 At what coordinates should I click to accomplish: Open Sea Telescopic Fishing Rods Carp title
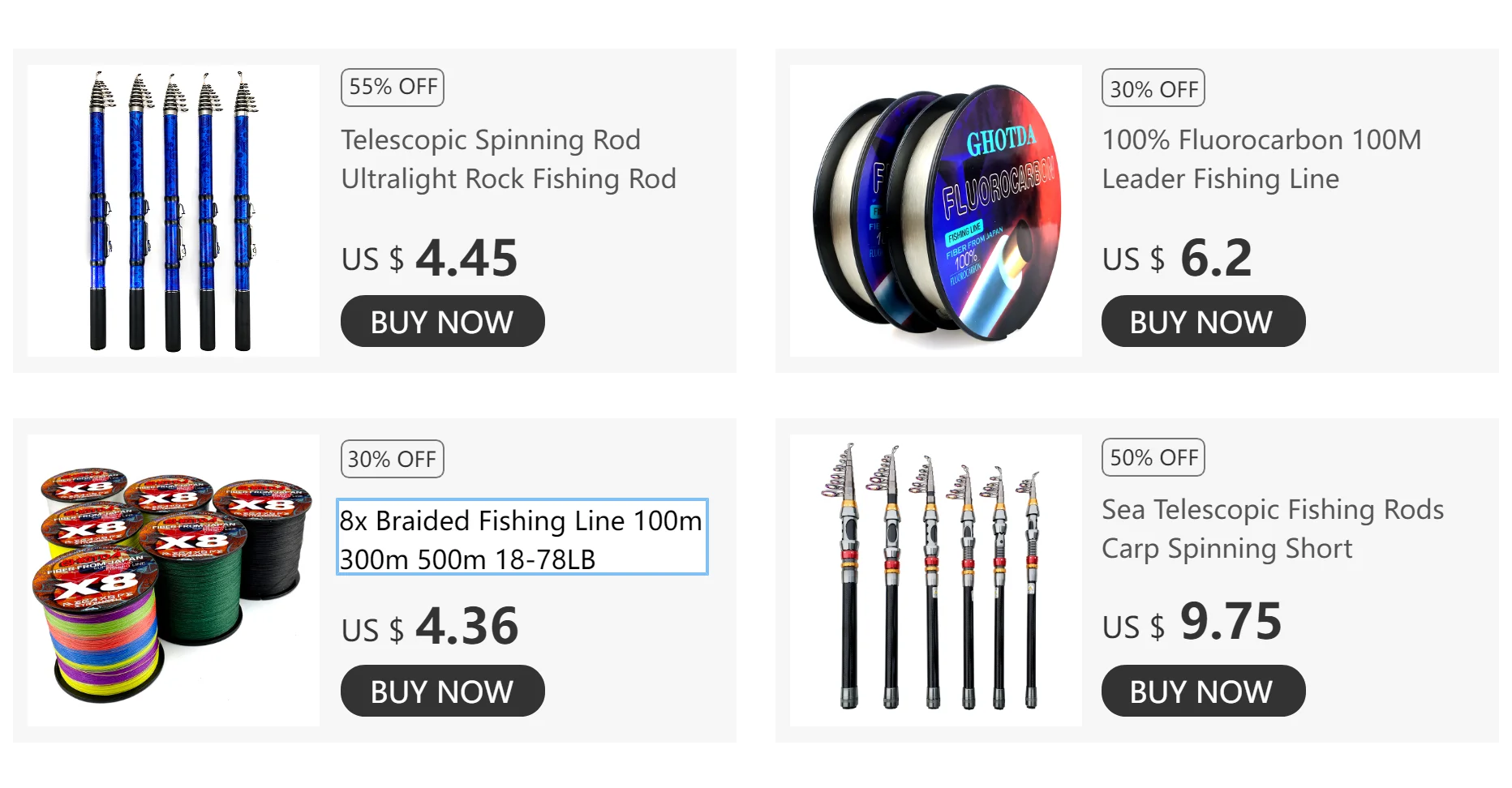coord(1273,529)
